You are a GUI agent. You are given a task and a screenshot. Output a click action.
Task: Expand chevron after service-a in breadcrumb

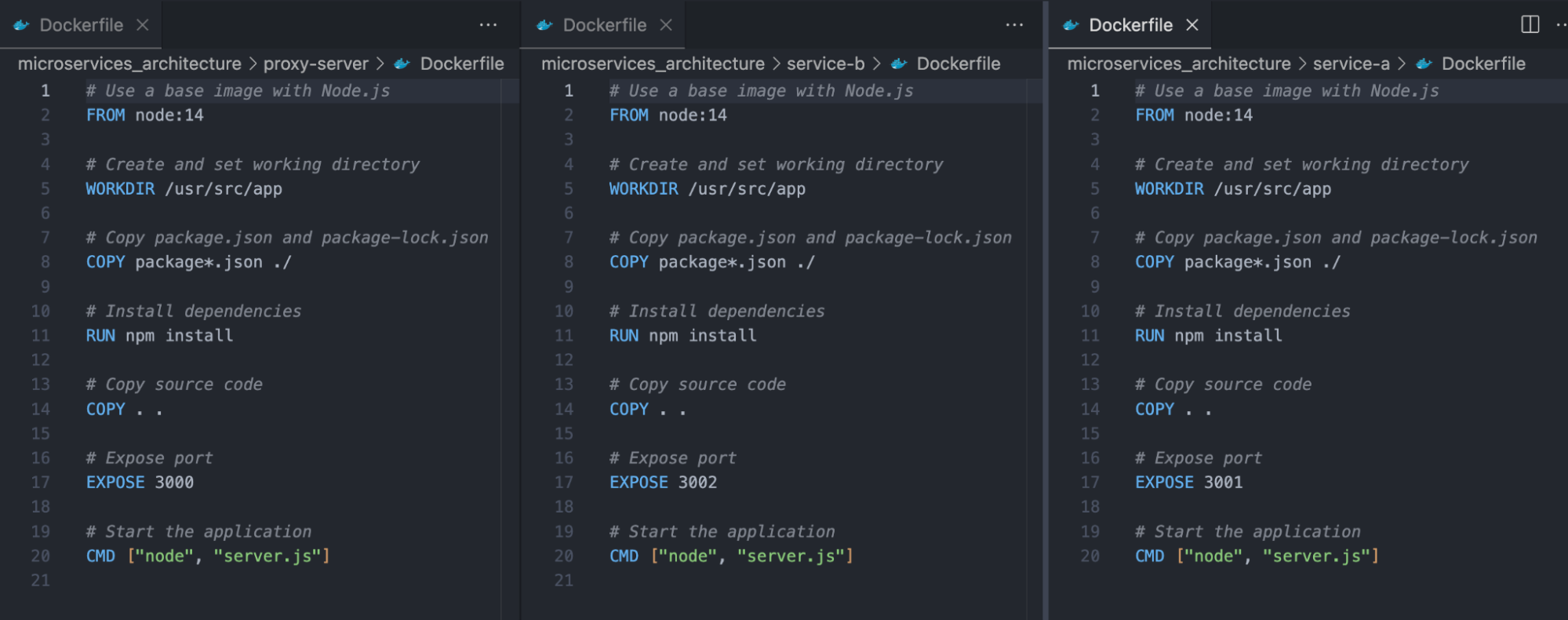pos(1401,64)
